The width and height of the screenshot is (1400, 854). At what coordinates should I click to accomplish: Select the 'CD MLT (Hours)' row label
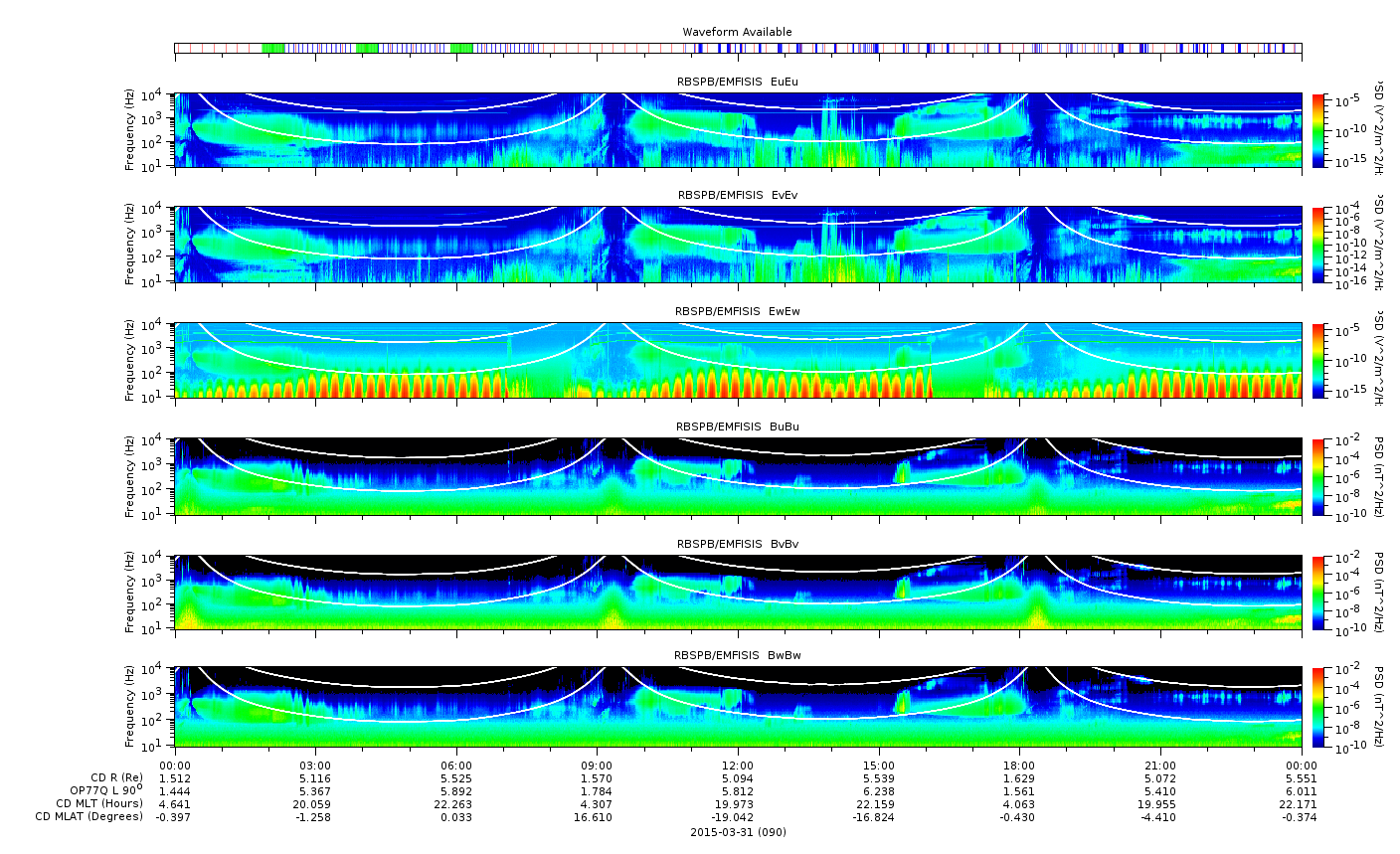coord(99,803)
